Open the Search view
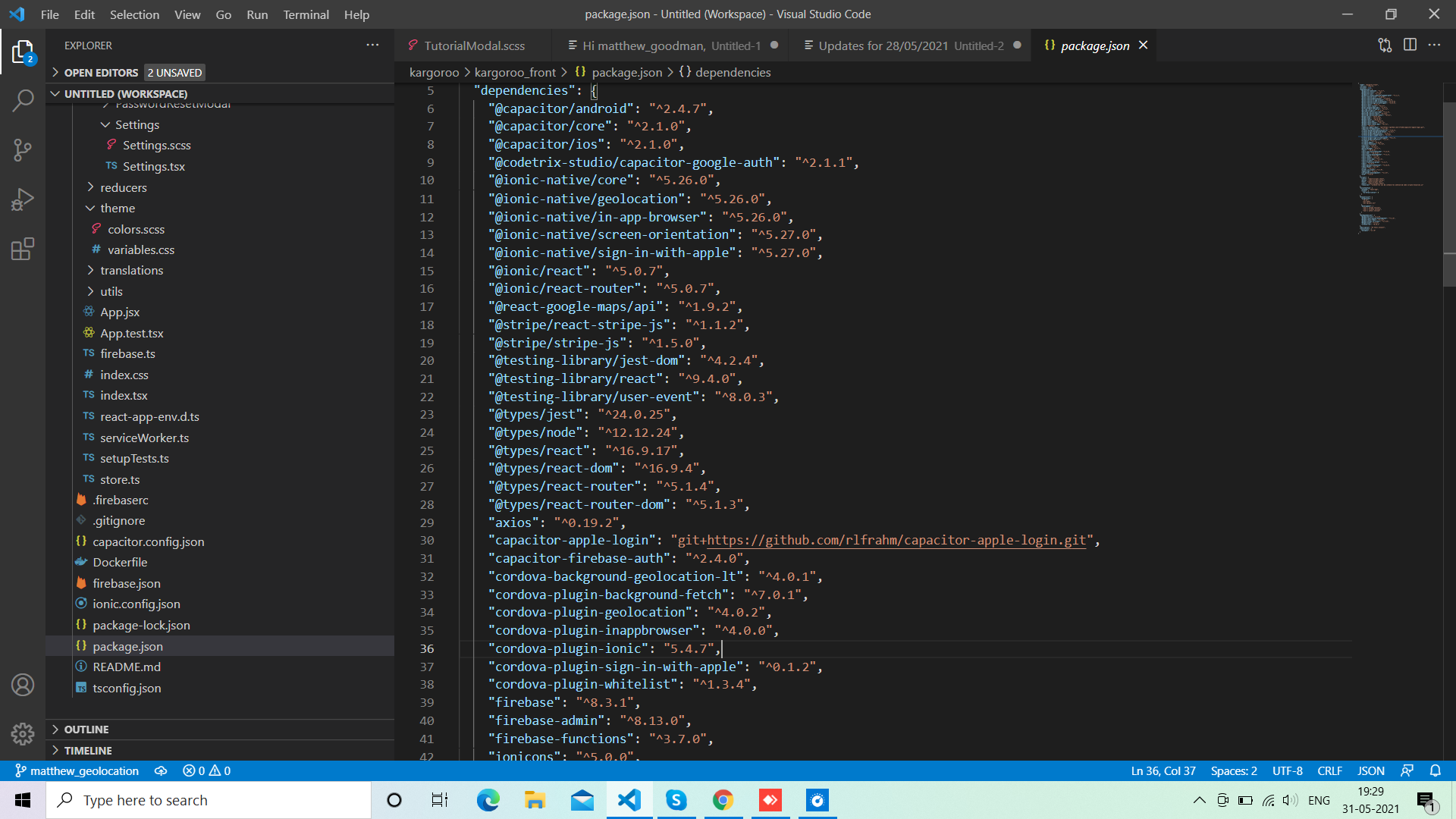Screen dimensions: 1456x819 click(x=23, y=99)
